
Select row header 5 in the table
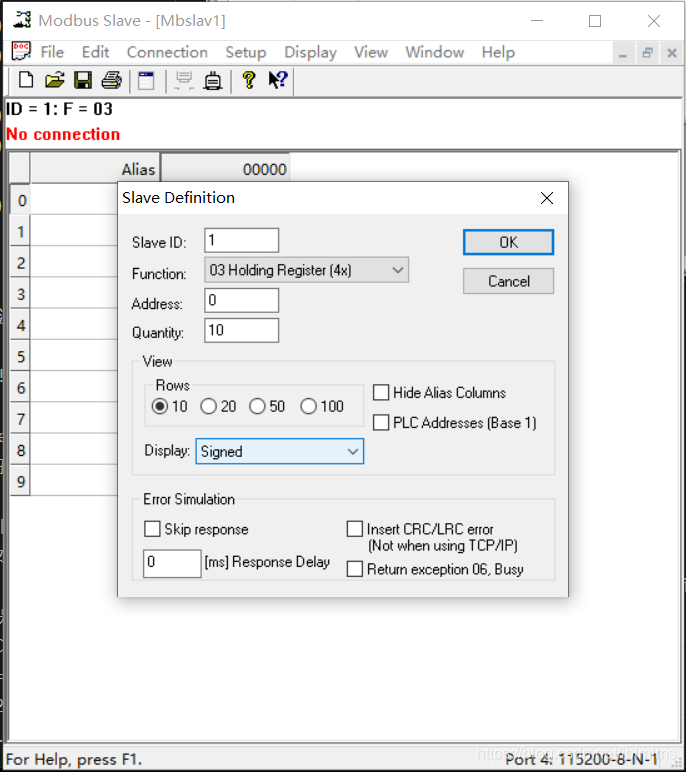tap(20, 356)
